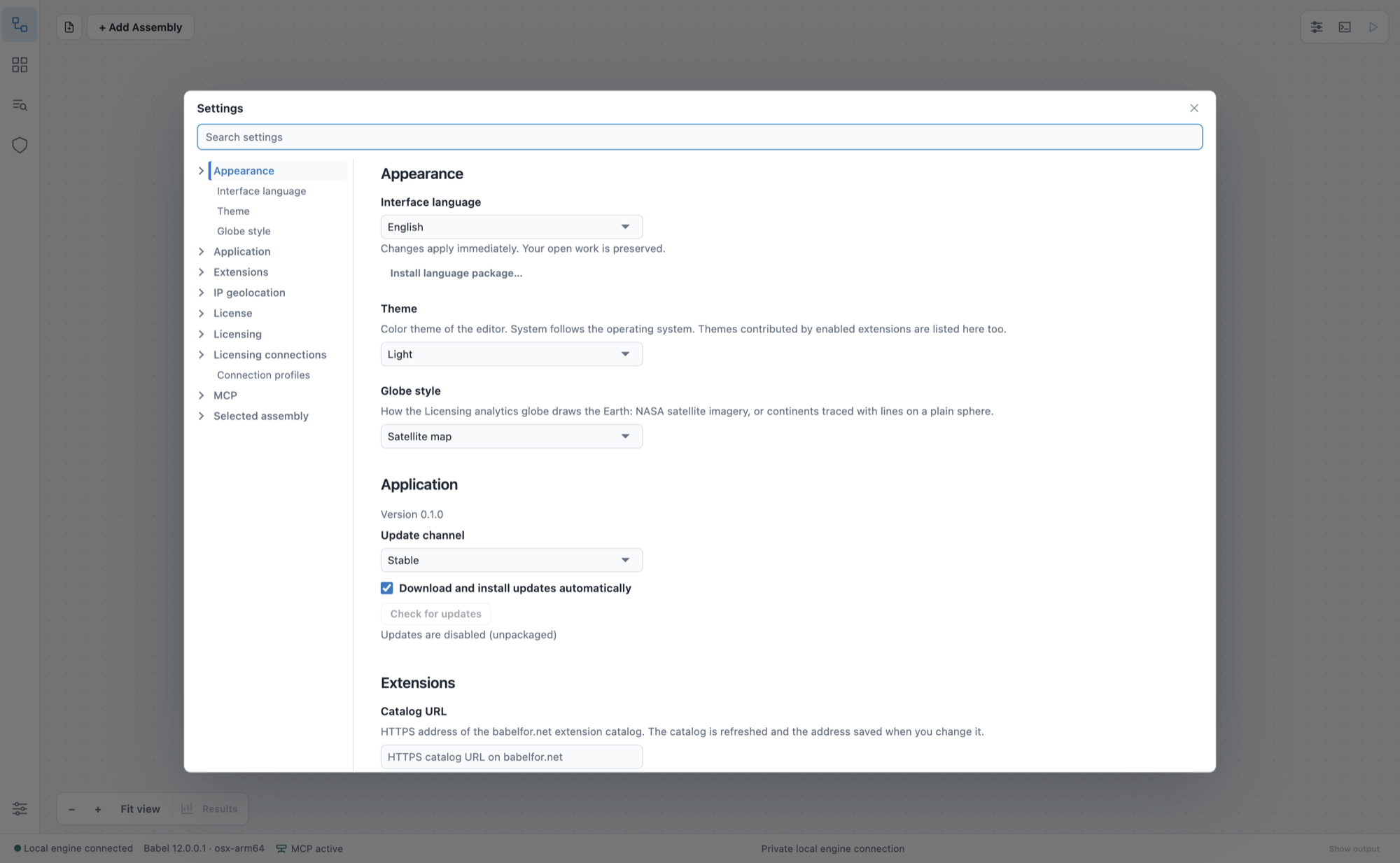Screen dimensions: 1400x863
Task: Select Application in settings tree
Action: point(241,251)
